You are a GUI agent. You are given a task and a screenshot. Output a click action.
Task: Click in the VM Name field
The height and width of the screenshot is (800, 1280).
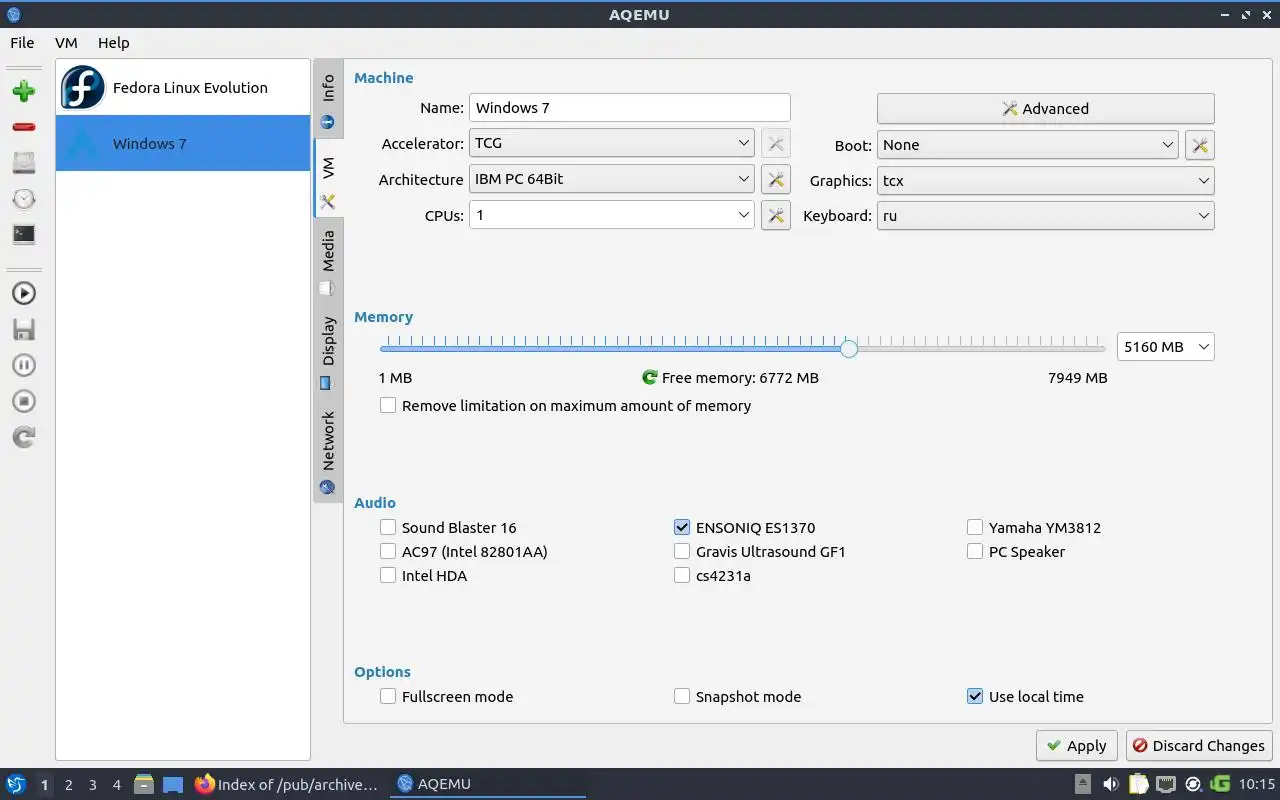tap(630, 108)
